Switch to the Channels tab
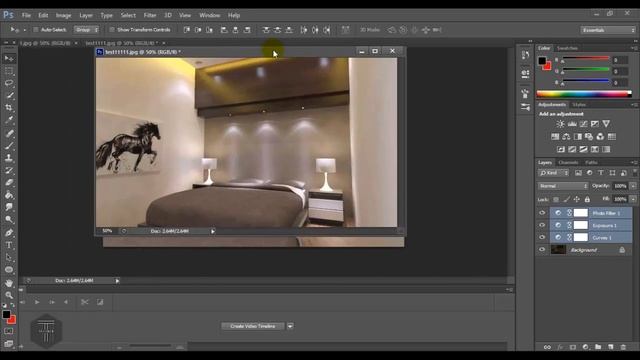The image size is (640, 360). click(568, 162)
